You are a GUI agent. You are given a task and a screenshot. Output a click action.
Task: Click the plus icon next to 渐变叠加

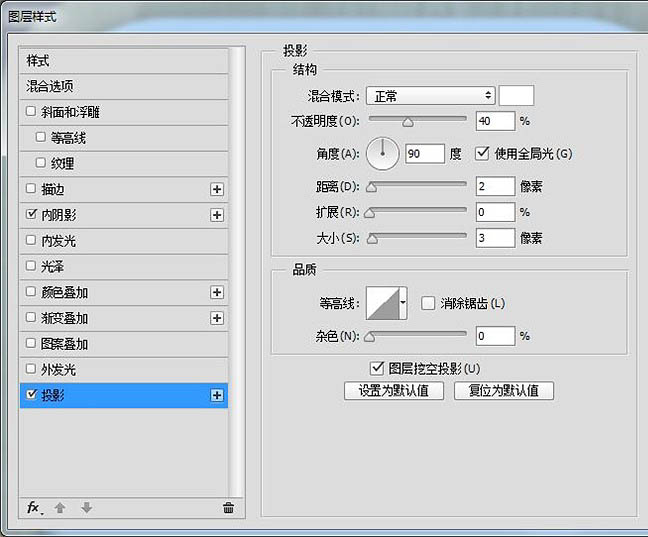pyautogui.click(x=217, y=318)
